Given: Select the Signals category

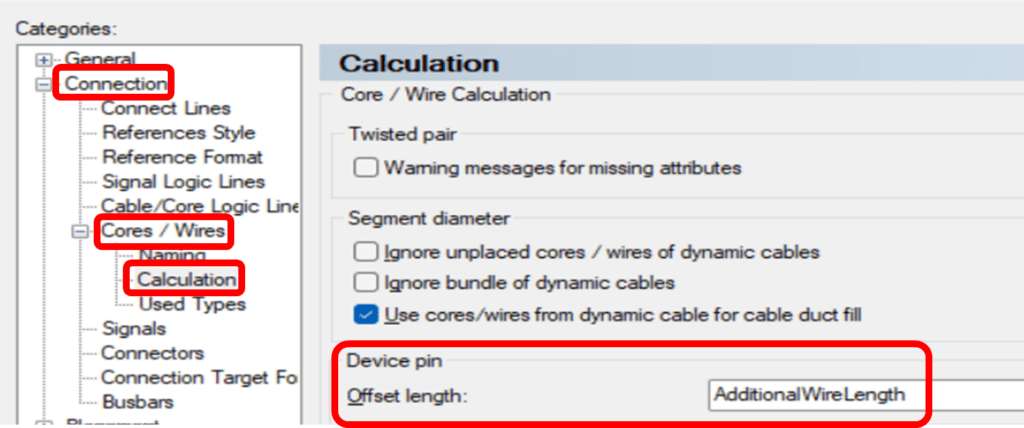Looking at the screenshot, I should point(134,328).
